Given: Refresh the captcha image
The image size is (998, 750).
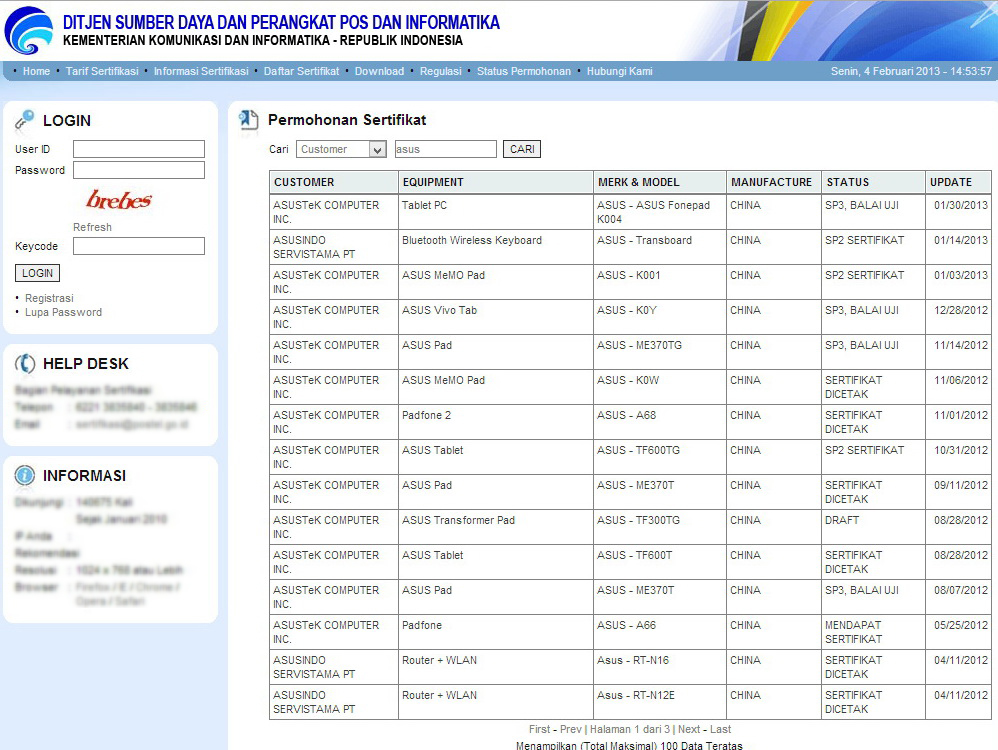Looking at the screenshot, I should tap(92, 227).
